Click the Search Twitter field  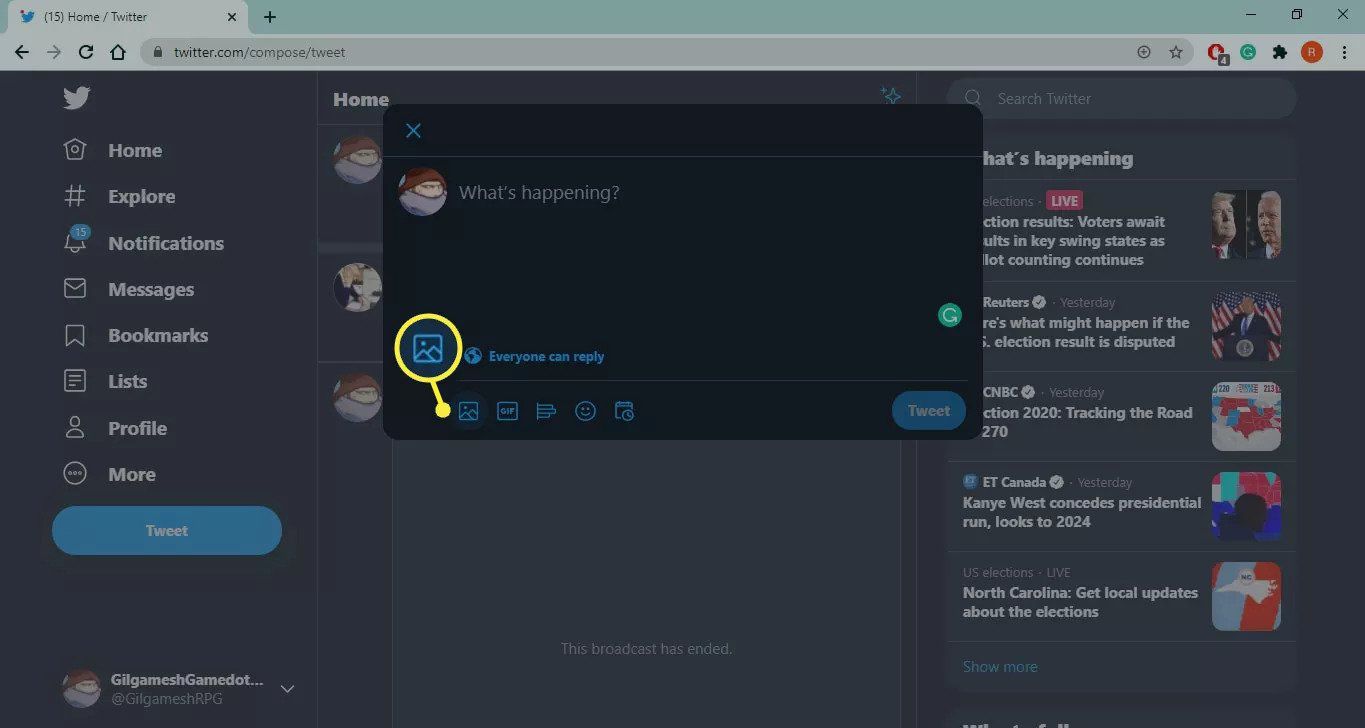pos(1121,98)
